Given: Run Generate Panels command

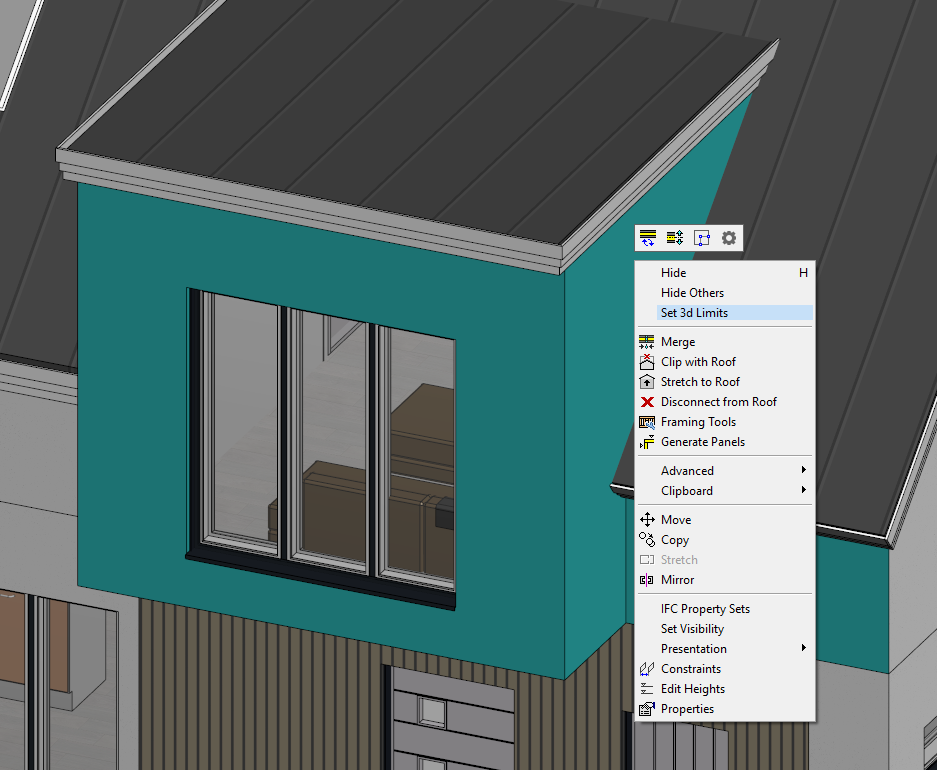Looking at the screenshot, I should click(702, 442).
